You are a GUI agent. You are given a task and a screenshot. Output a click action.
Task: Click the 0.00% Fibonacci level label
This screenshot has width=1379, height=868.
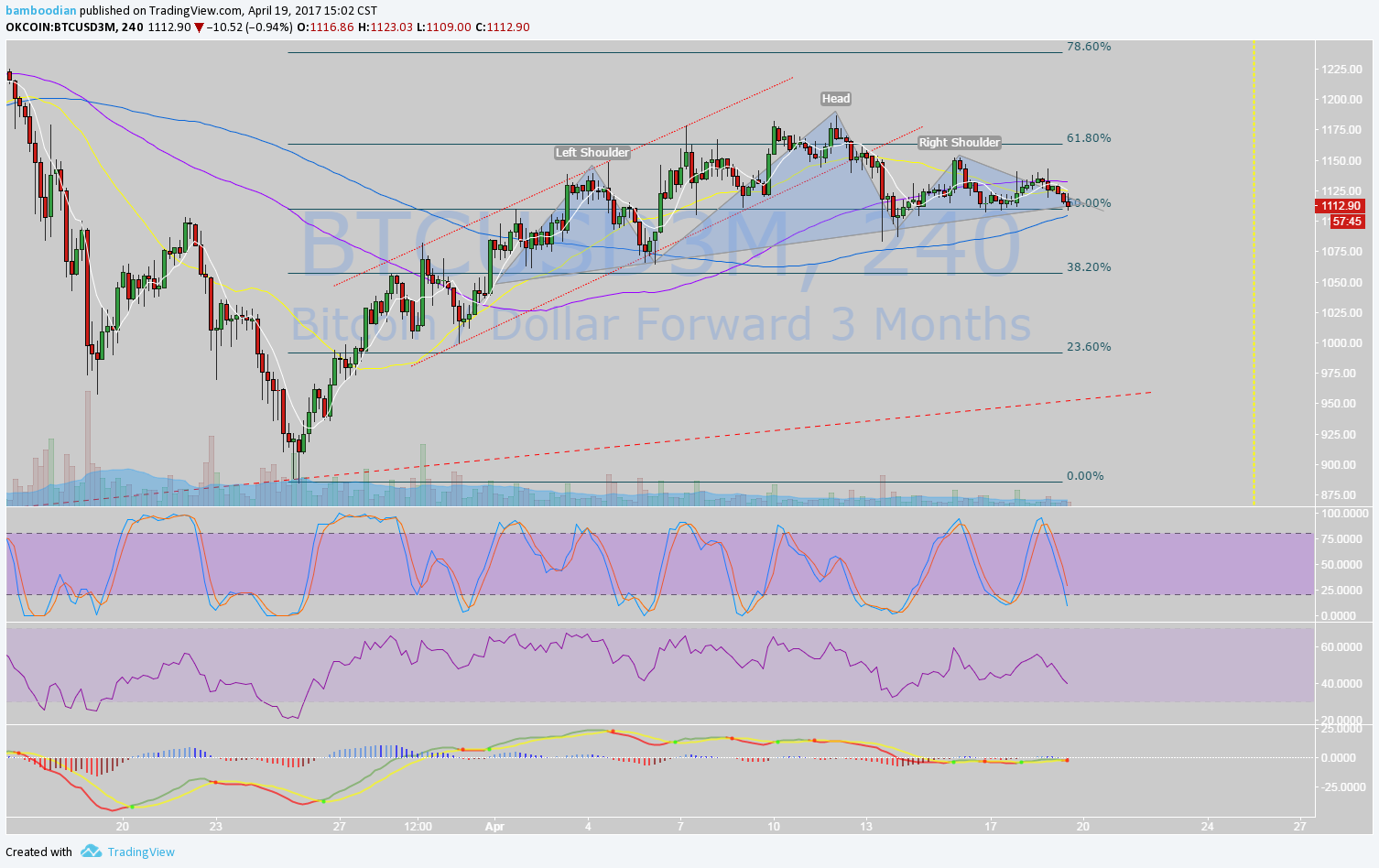click(x=1085, y=476)
